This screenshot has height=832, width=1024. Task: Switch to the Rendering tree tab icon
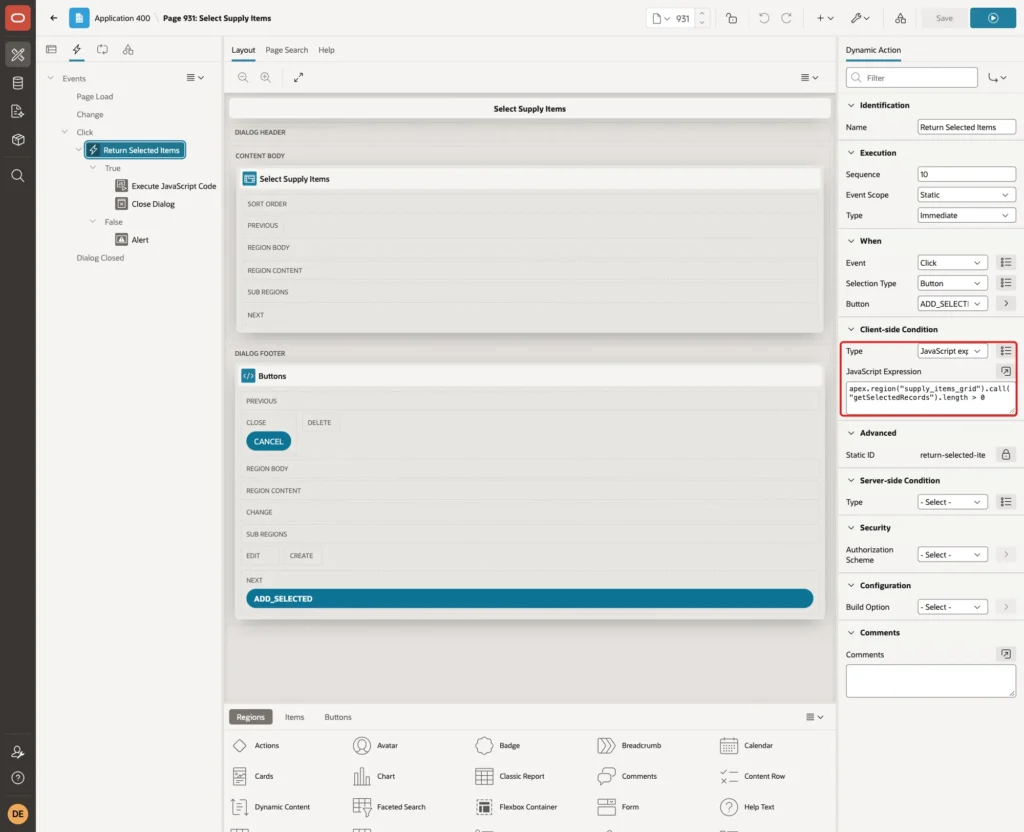coord(51,50)
